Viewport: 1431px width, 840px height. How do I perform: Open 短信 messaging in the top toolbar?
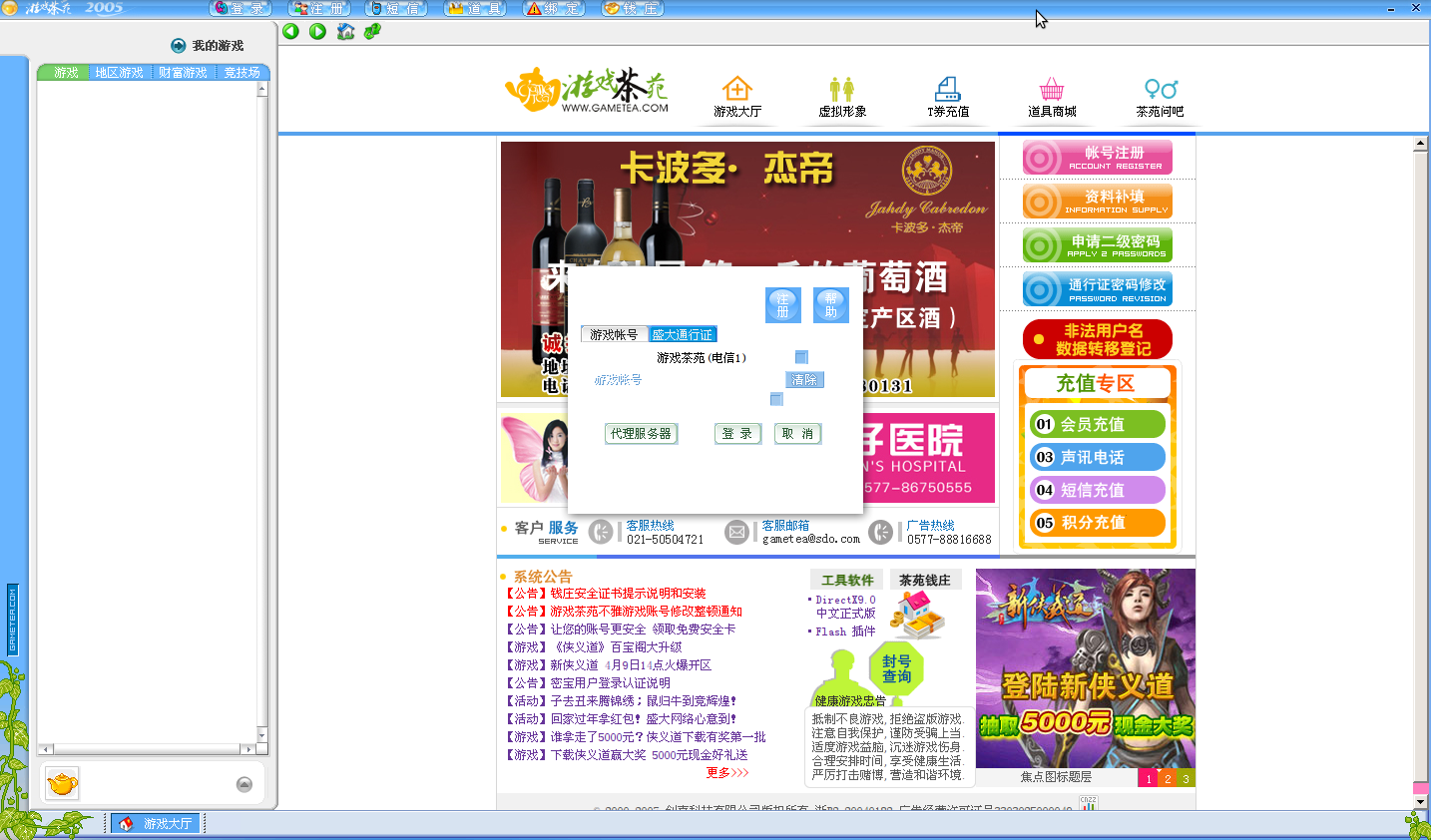pyautogui.click(x=396, y=8)
